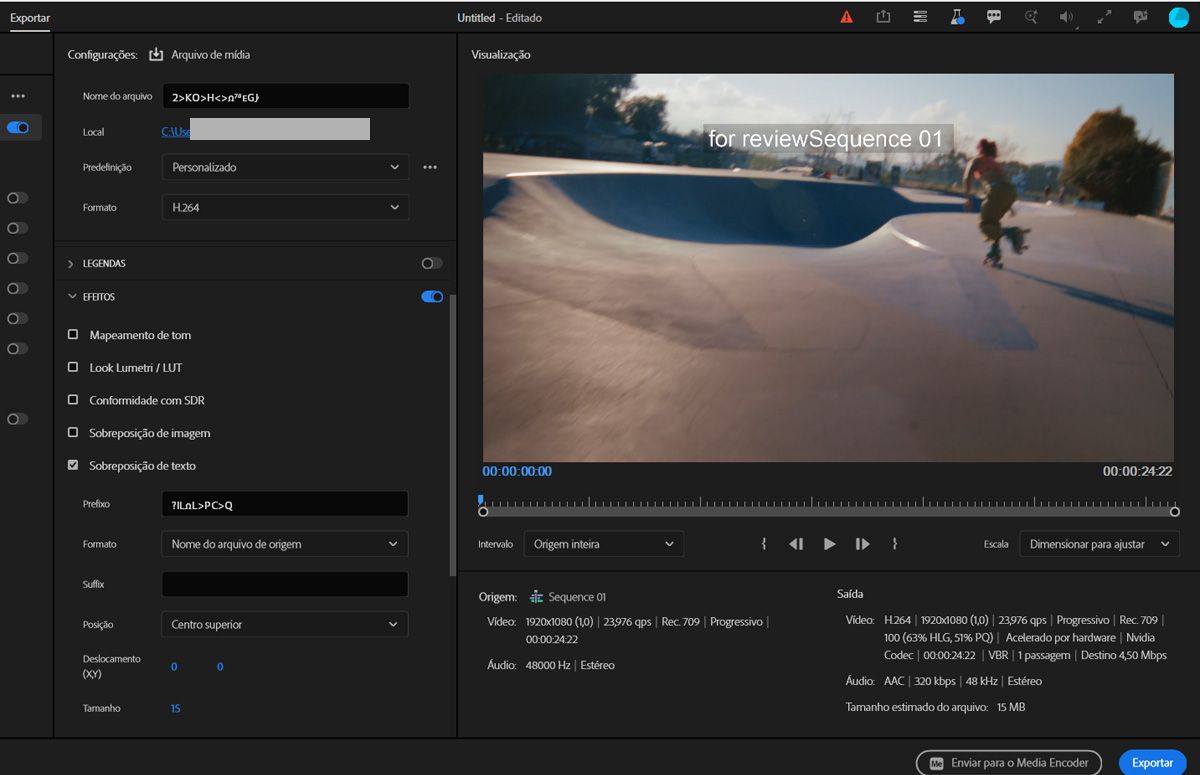Viewport: 1200px width, 775px height.
Task: Open the user profile avatar
Action: 1178,17
